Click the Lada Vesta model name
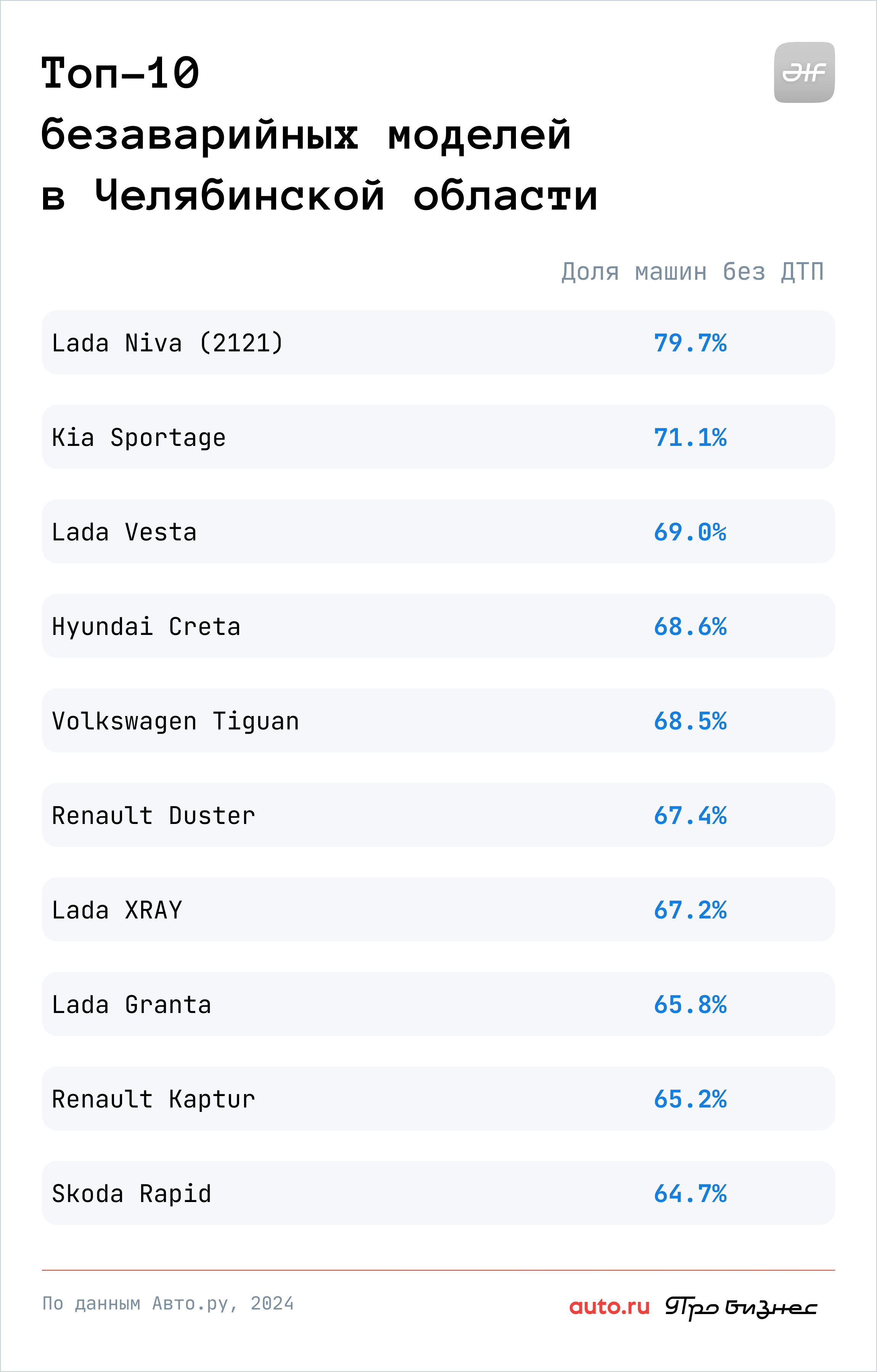 tap(124, 532)
